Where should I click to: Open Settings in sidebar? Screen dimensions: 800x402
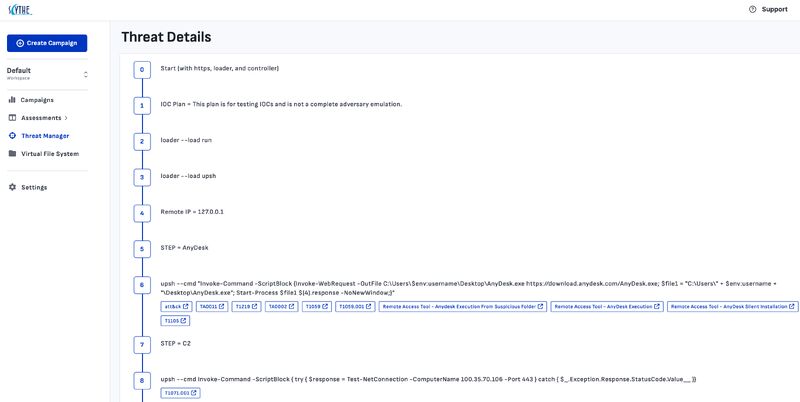coord(34,187)
